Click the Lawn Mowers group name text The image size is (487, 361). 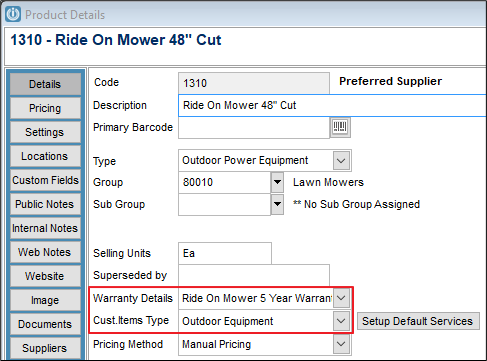(x=328, y=182)
